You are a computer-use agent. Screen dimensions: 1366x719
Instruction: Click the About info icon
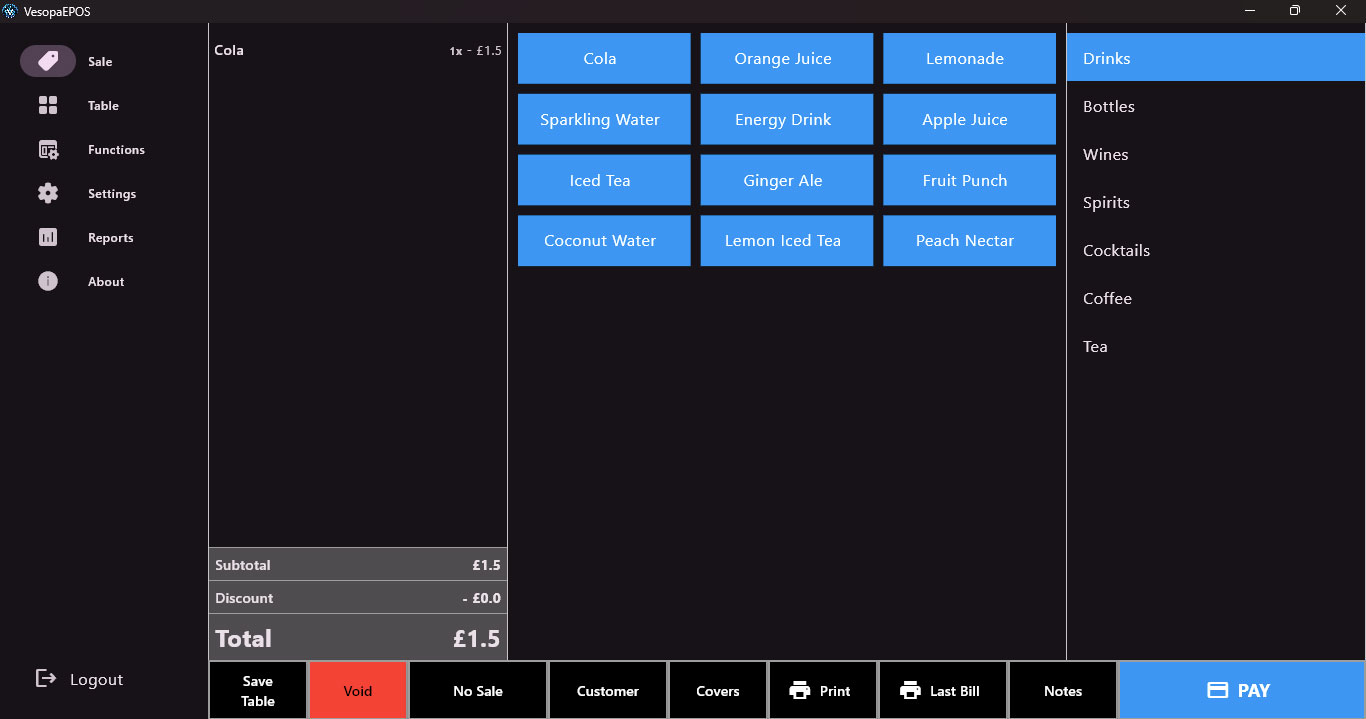pos(48,281)
